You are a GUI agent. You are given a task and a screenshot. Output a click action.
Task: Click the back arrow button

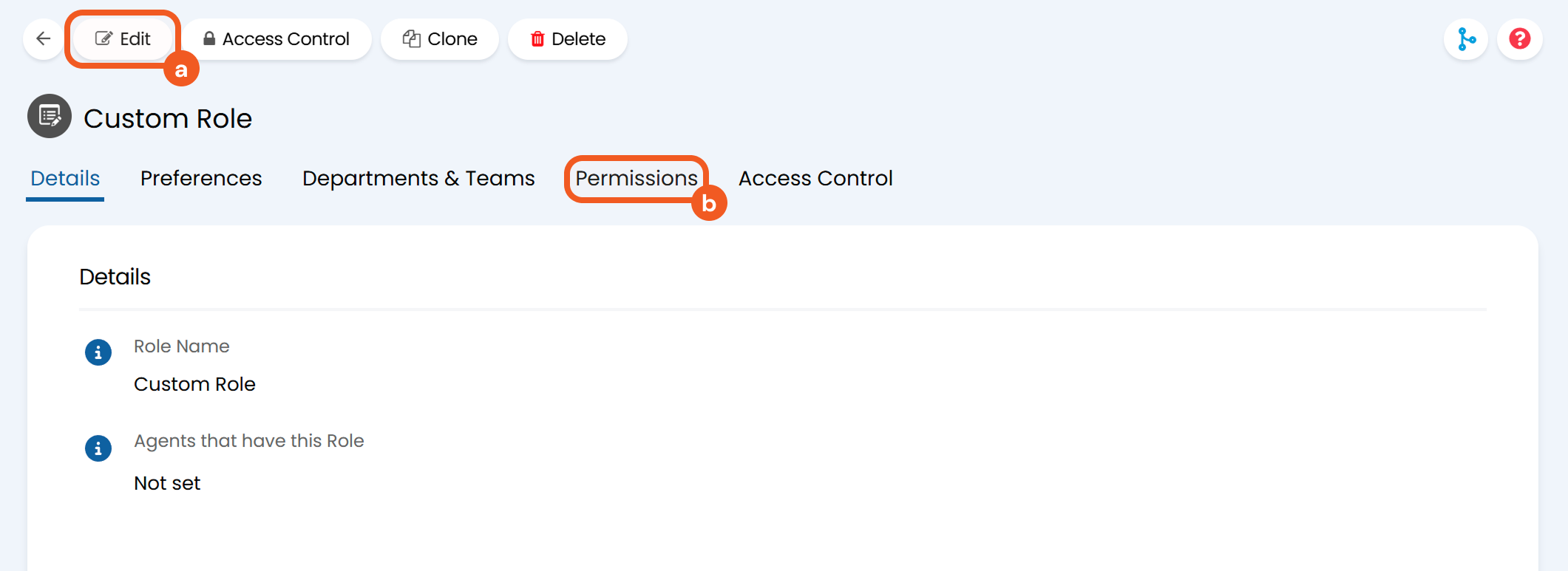point(44,38)
